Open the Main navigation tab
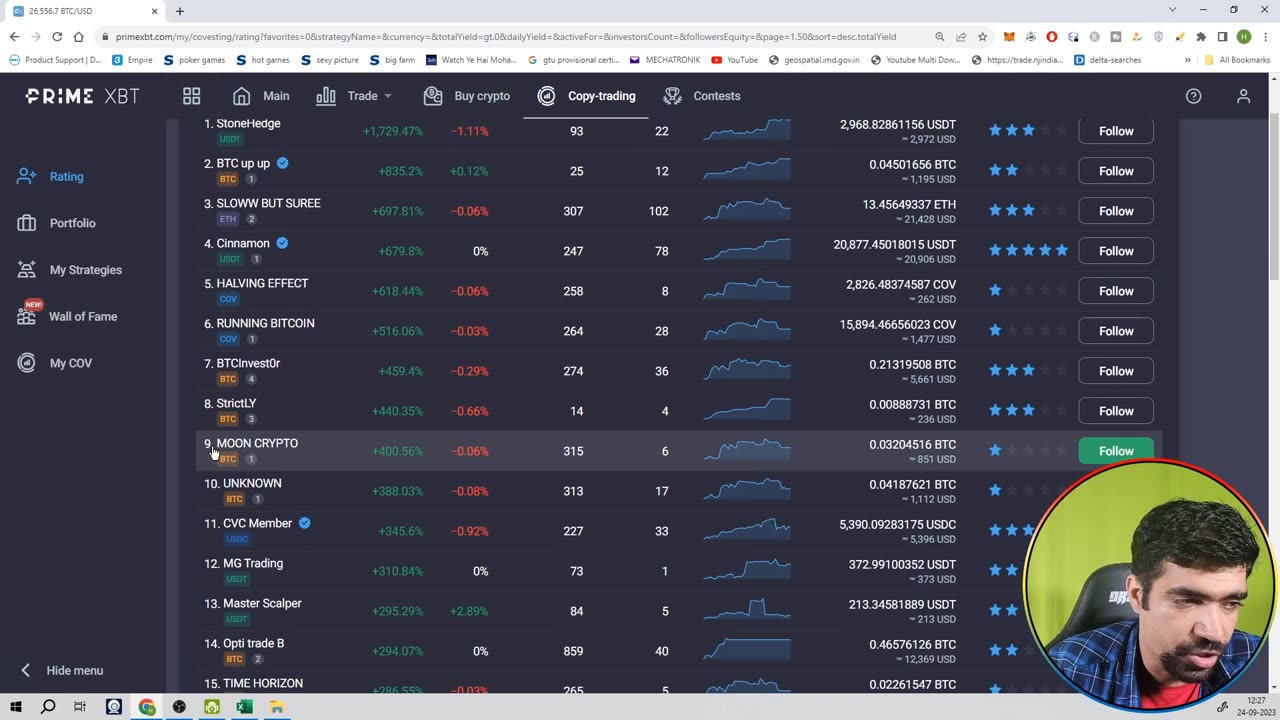 (x=261, y=96)
